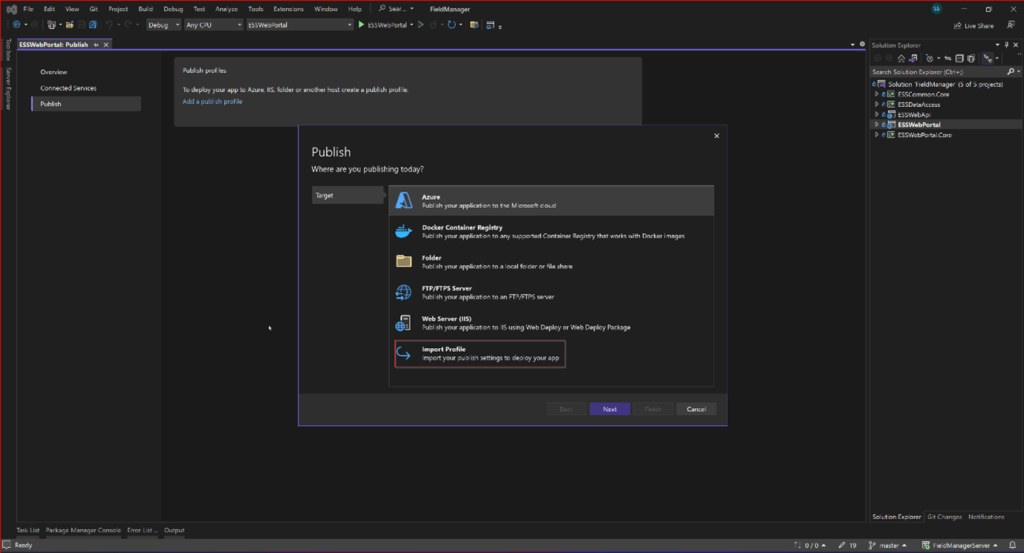The image size is (1024, 553).
Task: Choose Web Server (IIS) target
Action: [x=551, y=323]
